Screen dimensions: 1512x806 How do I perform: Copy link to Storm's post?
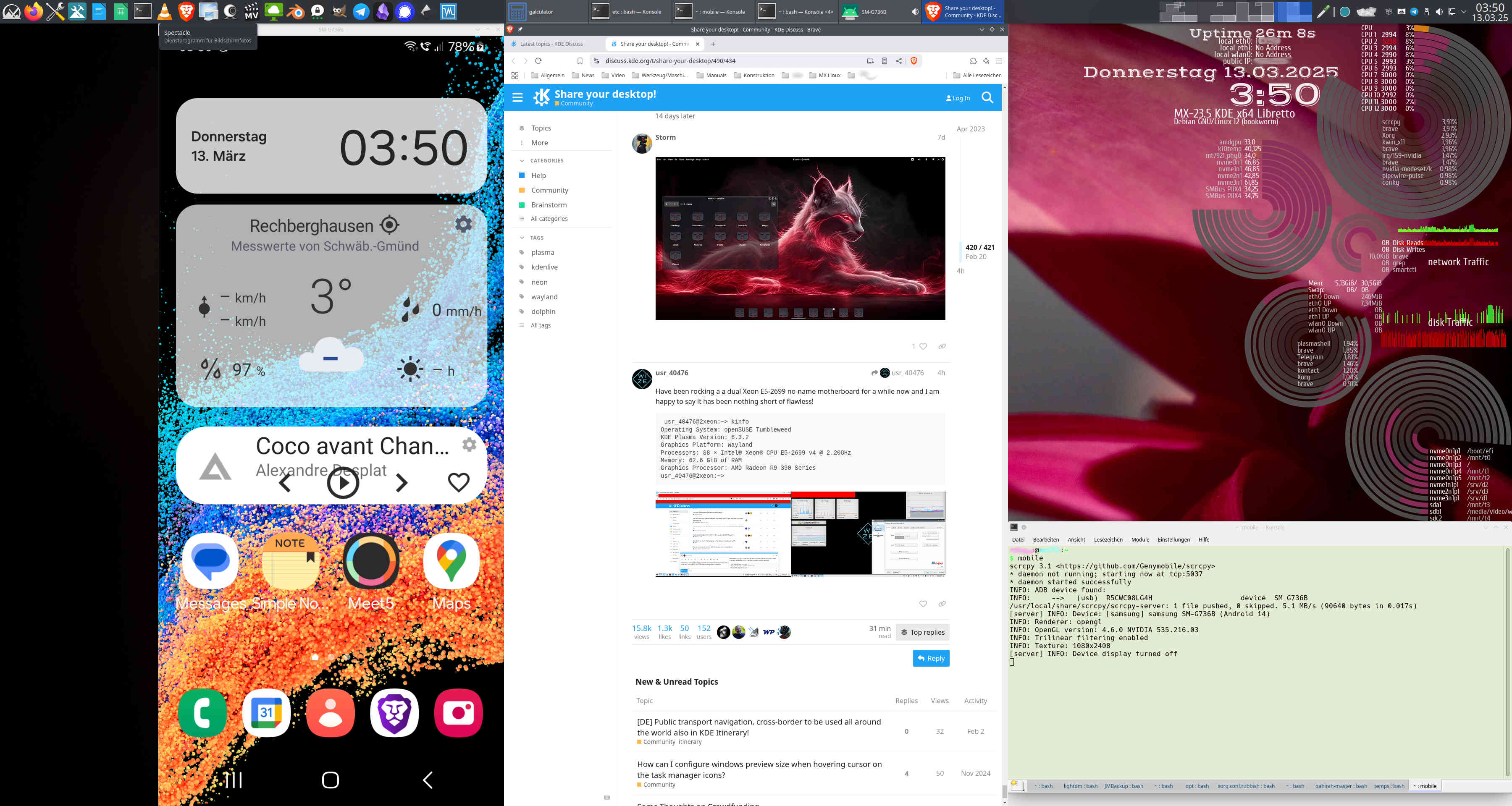click(942, 347)
